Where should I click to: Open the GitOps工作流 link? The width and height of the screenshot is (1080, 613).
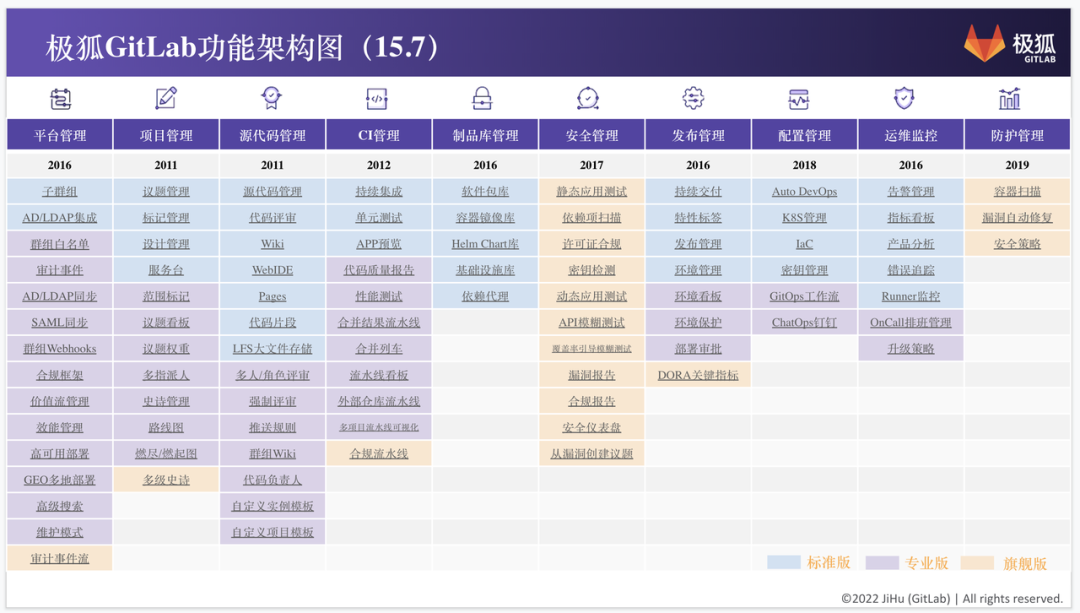(x=804, y=296)
